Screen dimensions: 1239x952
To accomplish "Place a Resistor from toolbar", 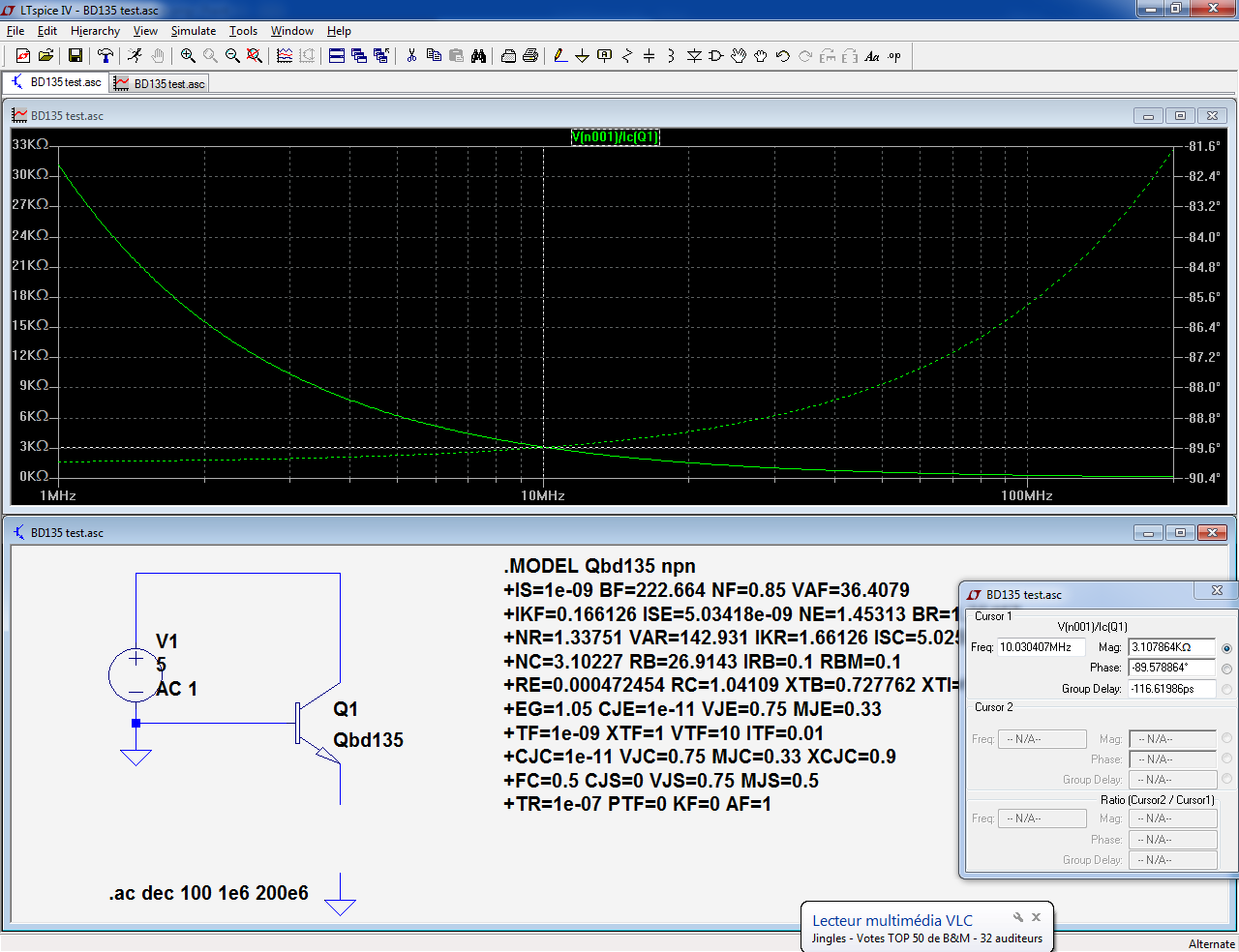I will (x=627, y=56).
